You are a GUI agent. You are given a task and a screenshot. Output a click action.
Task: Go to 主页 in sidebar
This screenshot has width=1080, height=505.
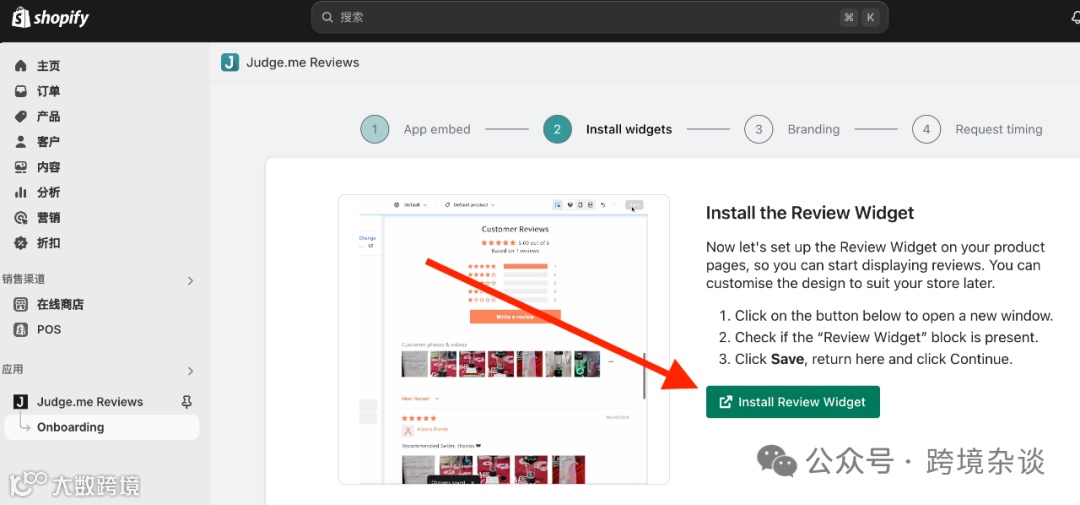pyautogui.click(x=48, y=65)
